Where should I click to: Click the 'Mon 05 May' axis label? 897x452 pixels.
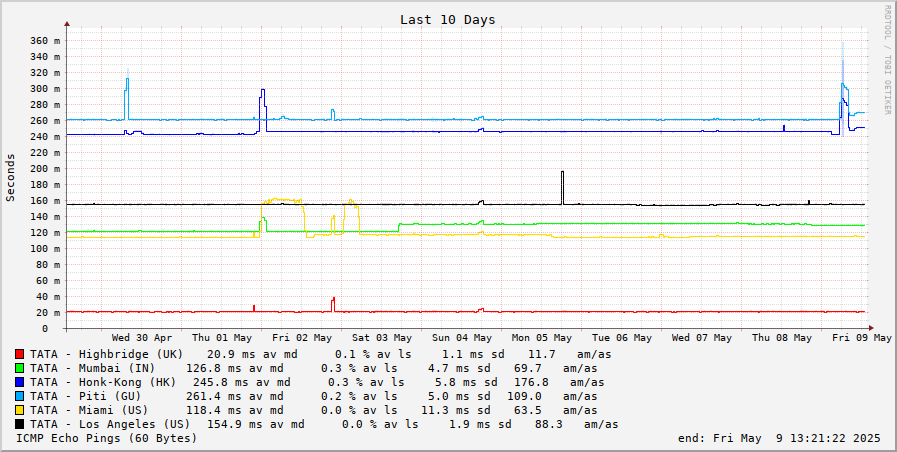(x=542, y=338)
